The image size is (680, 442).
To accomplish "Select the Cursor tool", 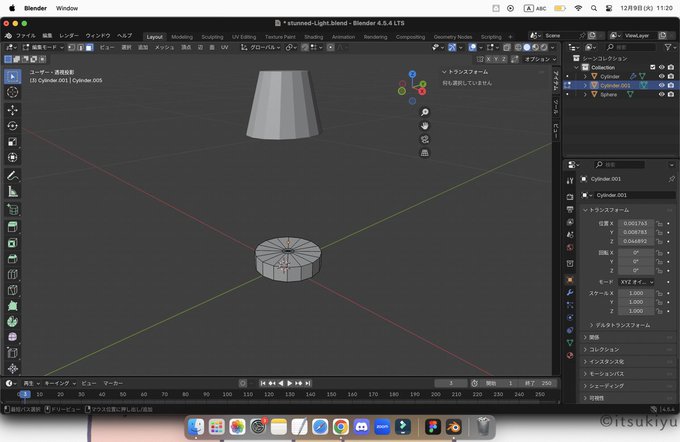I will 13,92.
